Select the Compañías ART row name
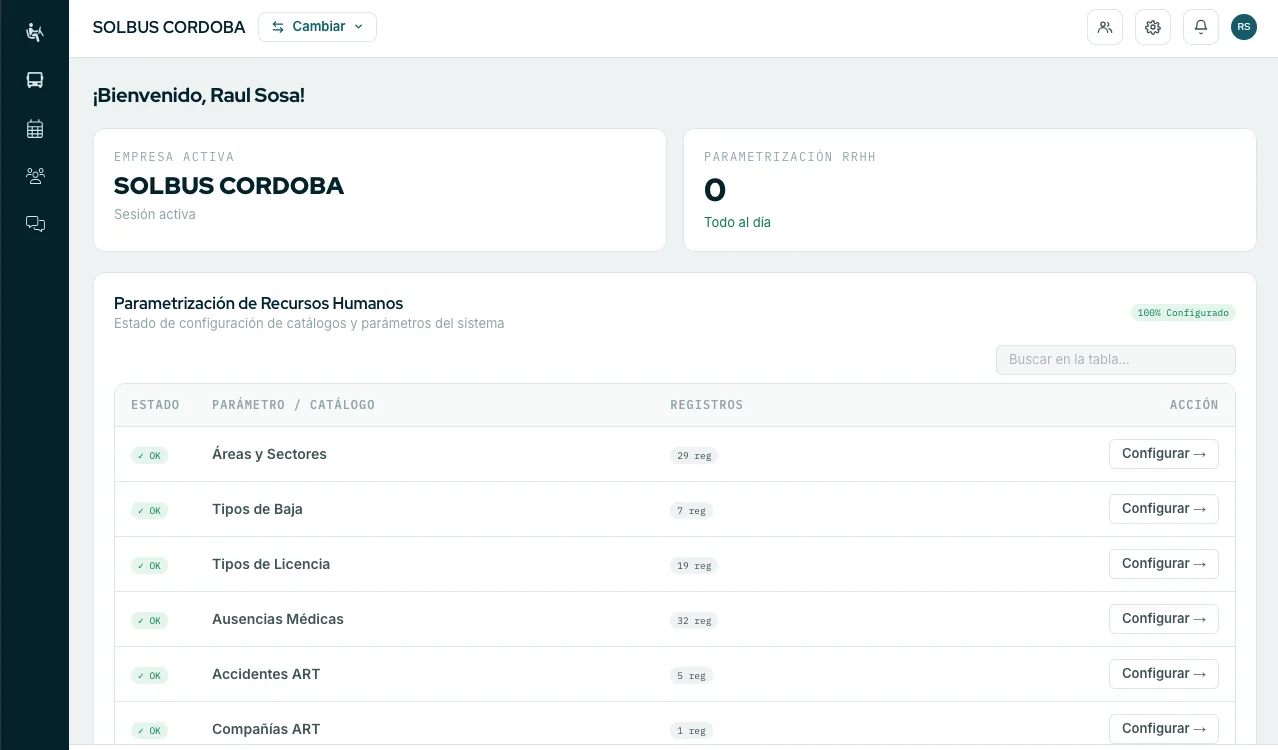 coord(266,729)
